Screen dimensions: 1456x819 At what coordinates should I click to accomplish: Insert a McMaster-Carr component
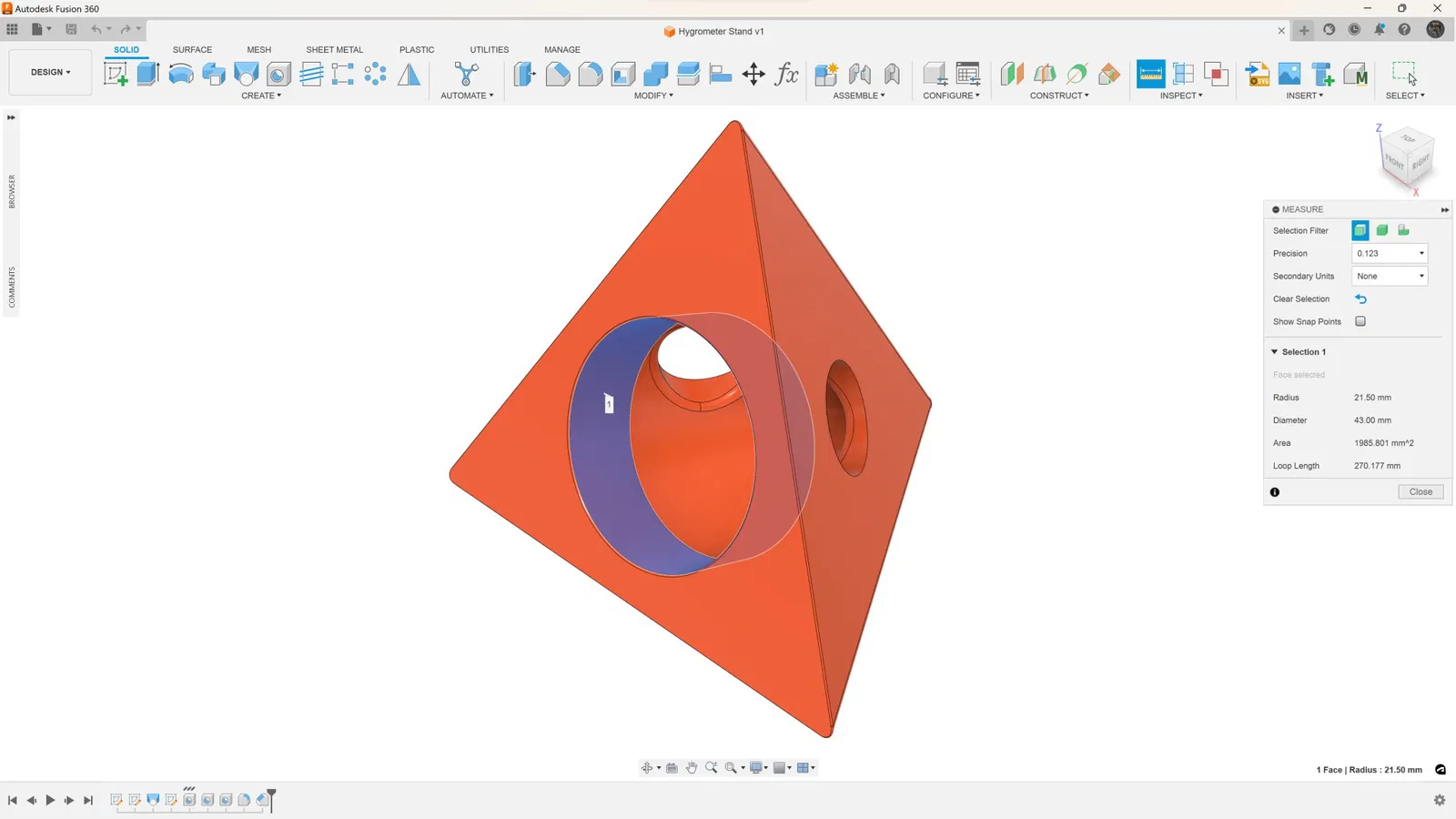(1355, 74)
